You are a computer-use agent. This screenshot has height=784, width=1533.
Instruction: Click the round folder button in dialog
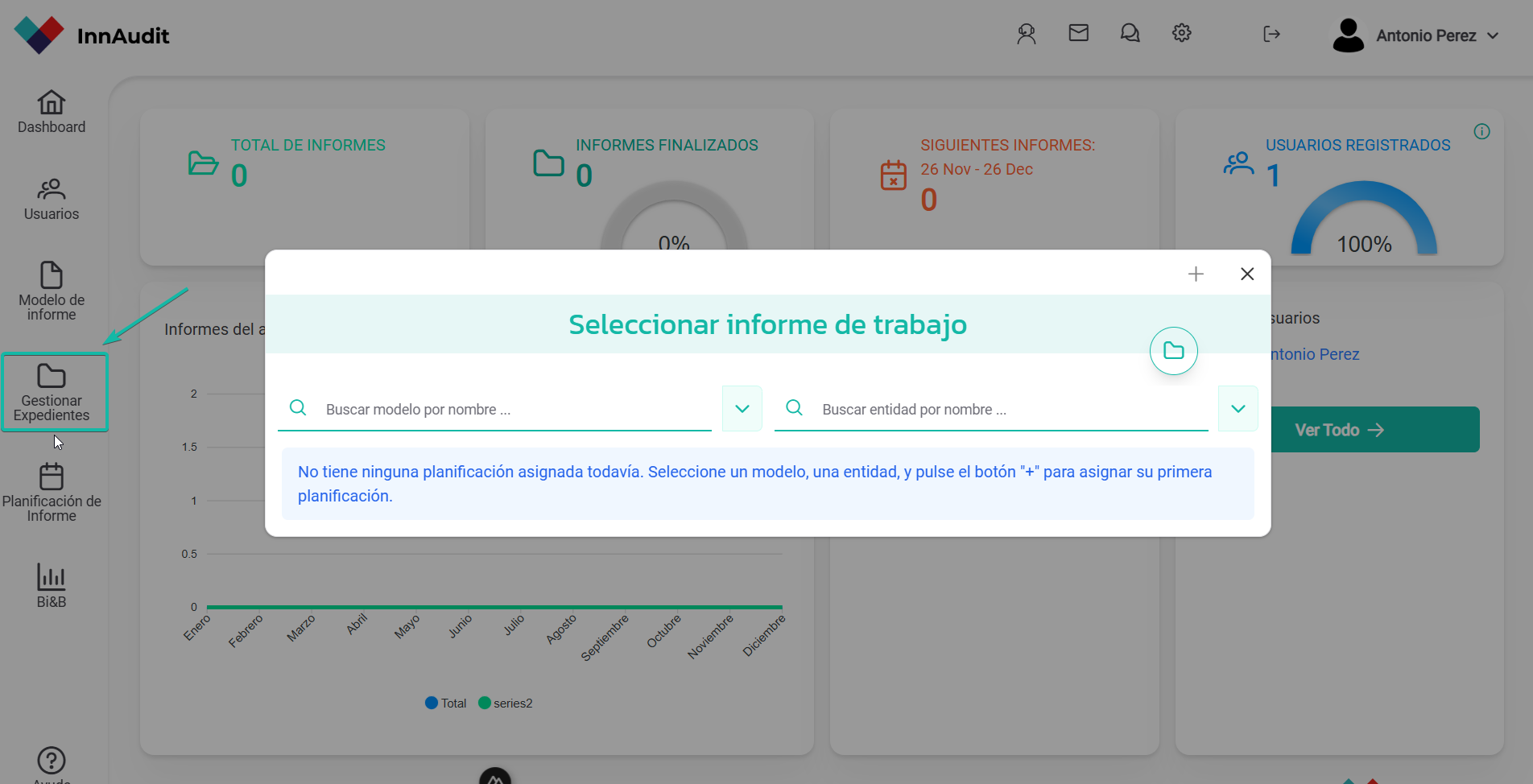tap(1173, 351)
